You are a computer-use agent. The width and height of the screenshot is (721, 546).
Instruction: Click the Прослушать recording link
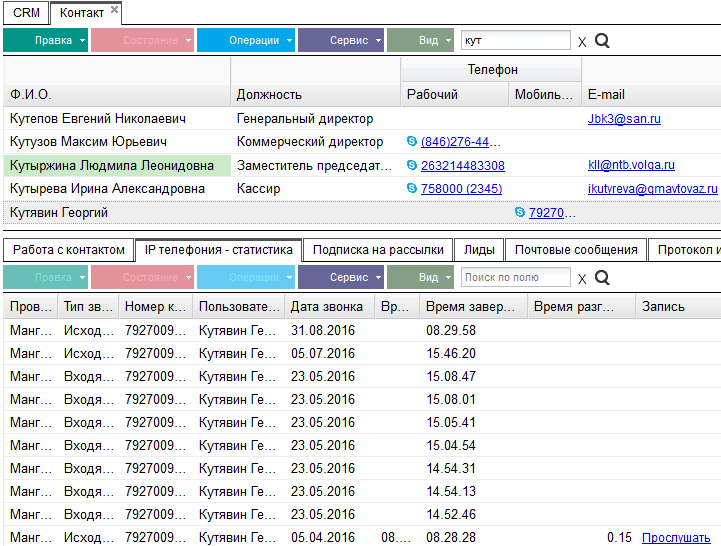point(676,537)
